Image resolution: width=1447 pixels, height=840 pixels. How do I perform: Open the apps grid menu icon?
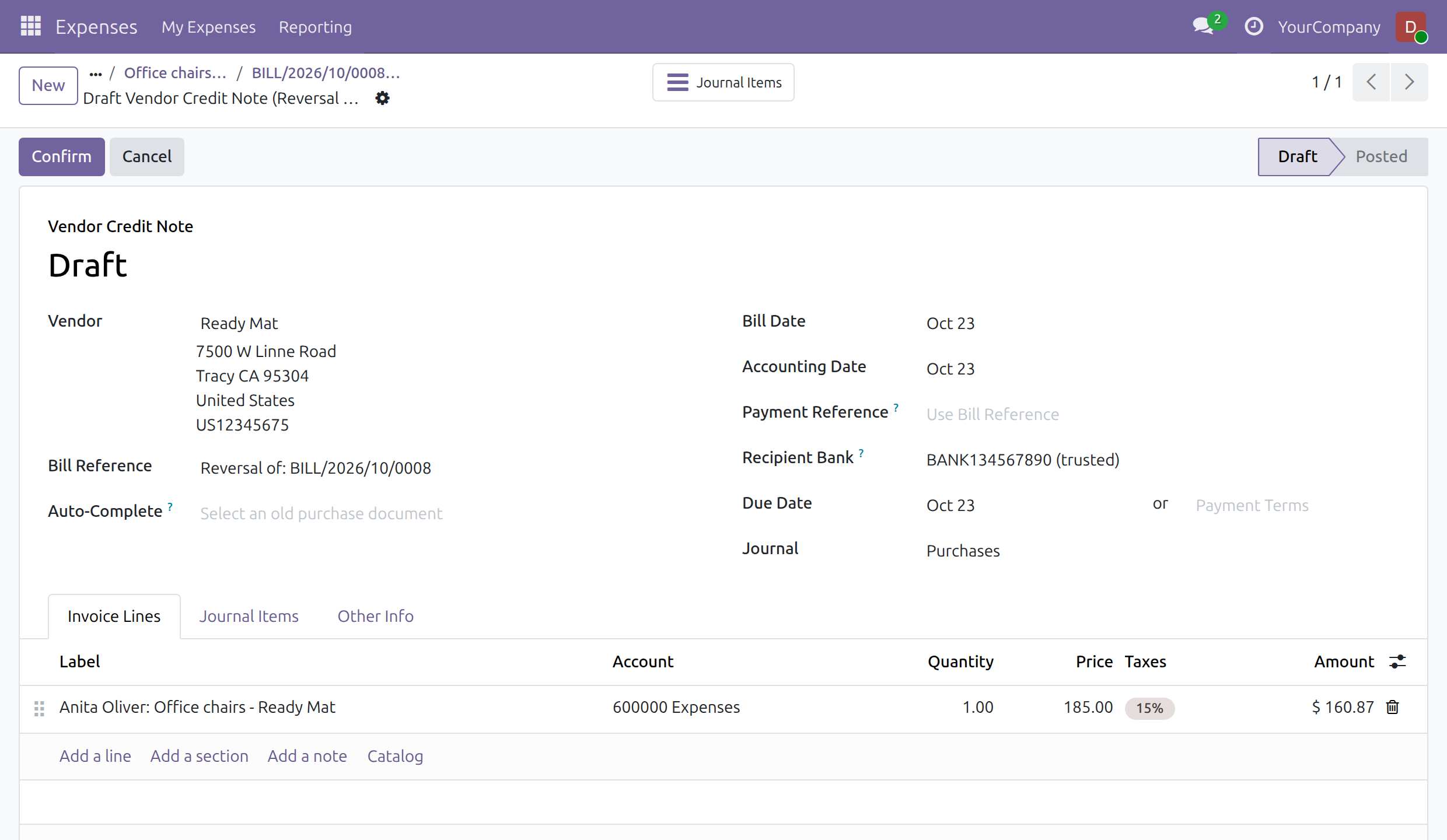pos(30,26)
